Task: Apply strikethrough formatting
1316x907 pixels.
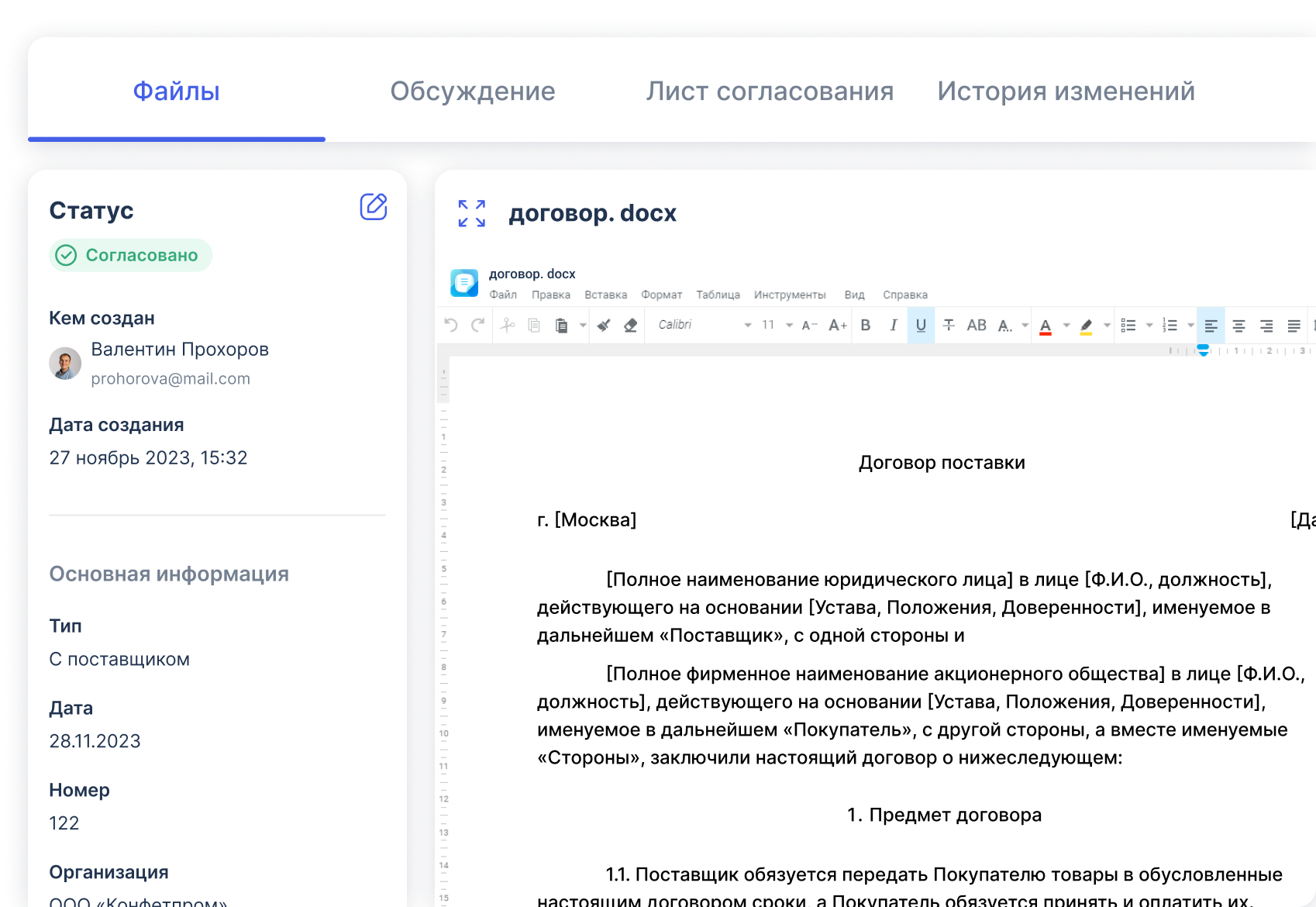Action: [949, 326]
